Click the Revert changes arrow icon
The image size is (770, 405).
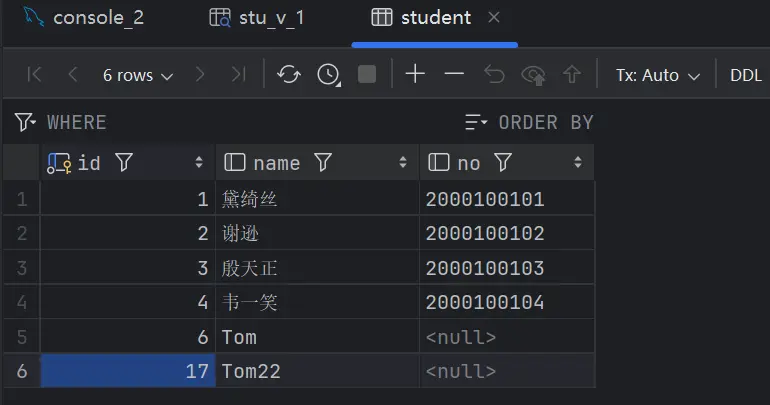coord(494,75)
